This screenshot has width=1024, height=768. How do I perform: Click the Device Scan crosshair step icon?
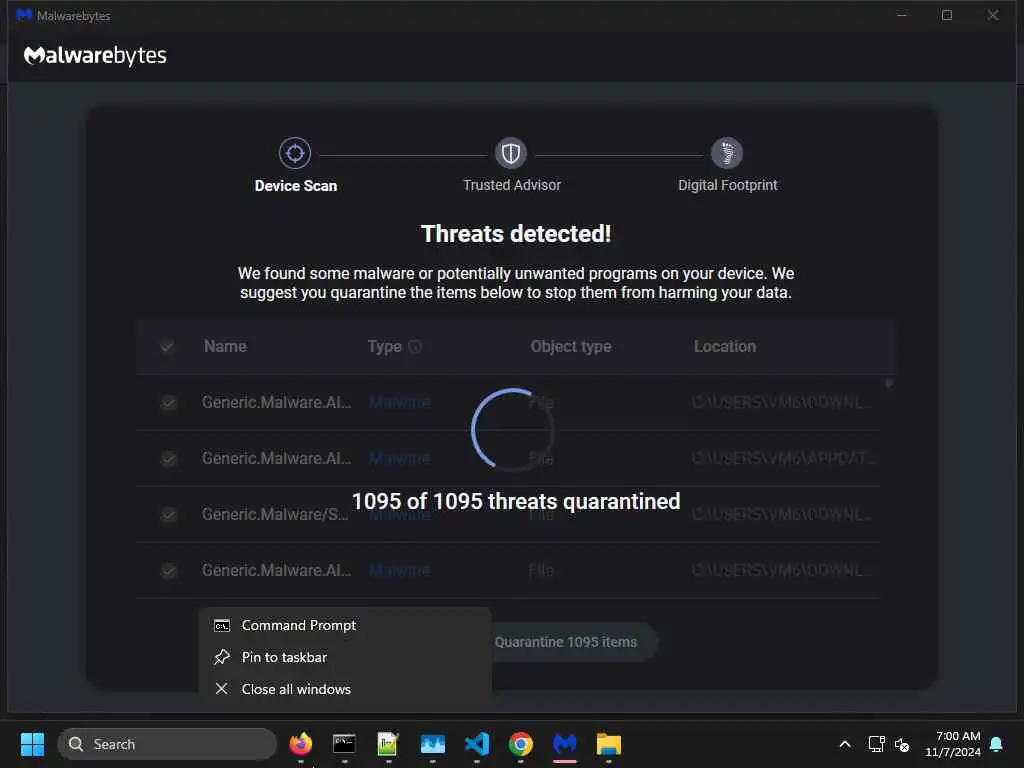295,153
